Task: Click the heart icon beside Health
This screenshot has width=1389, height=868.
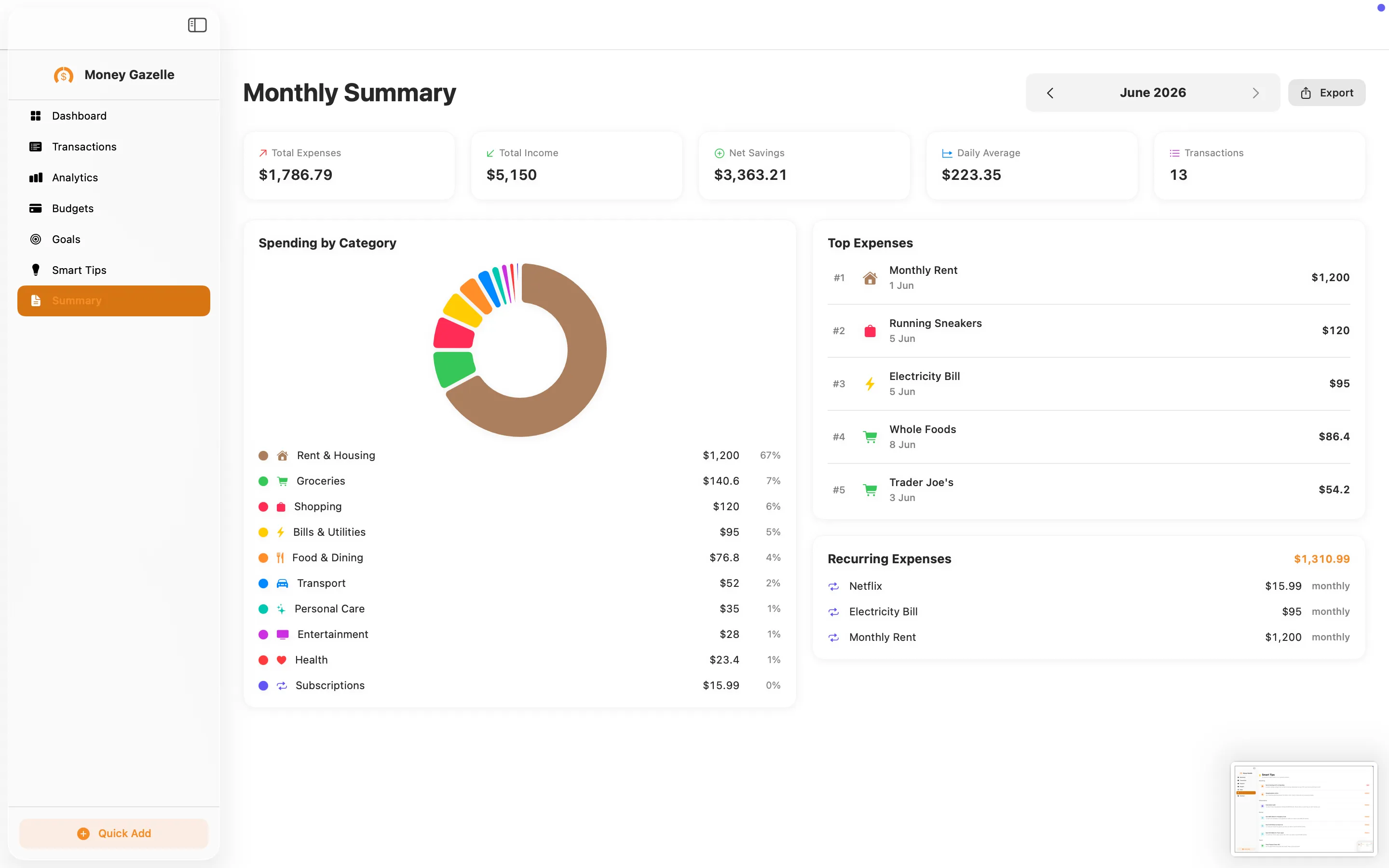Action: pos(281,660)
